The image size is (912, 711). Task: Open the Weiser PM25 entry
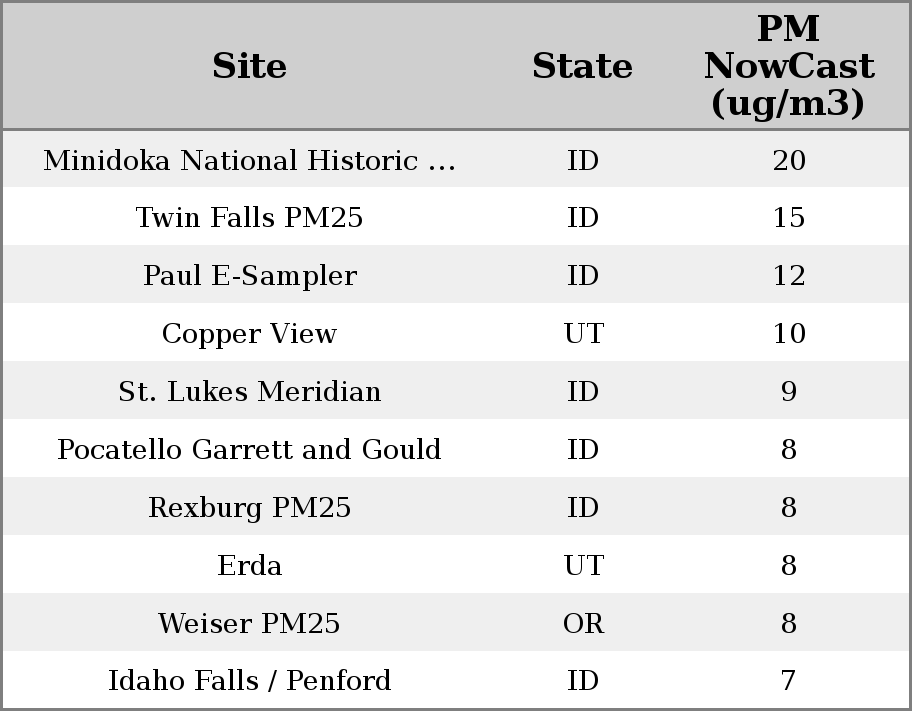[x=249, y=624]
